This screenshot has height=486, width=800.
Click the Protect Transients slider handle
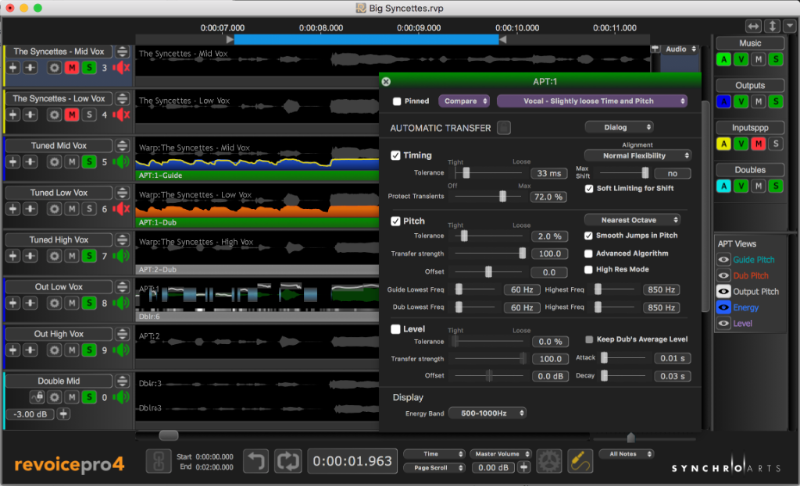tap(503, 196)
